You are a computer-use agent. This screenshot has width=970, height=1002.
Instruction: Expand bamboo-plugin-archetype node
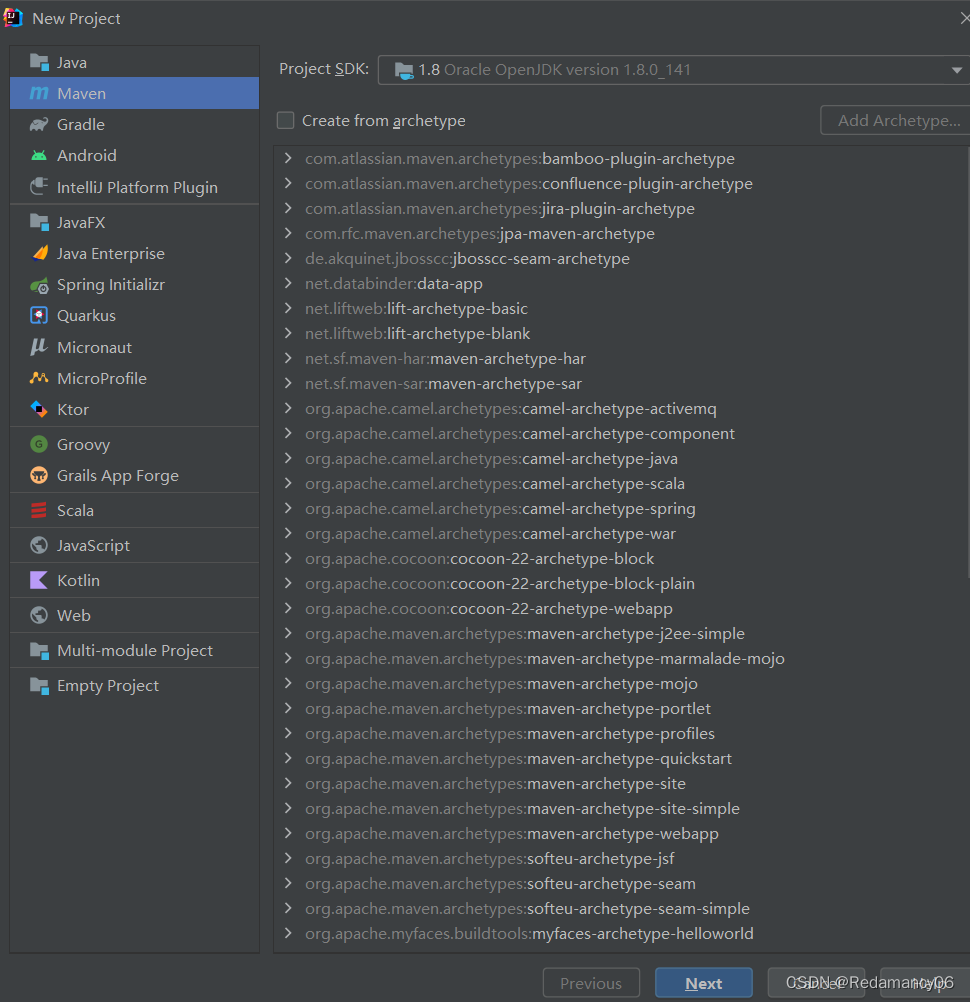[288, 158]
